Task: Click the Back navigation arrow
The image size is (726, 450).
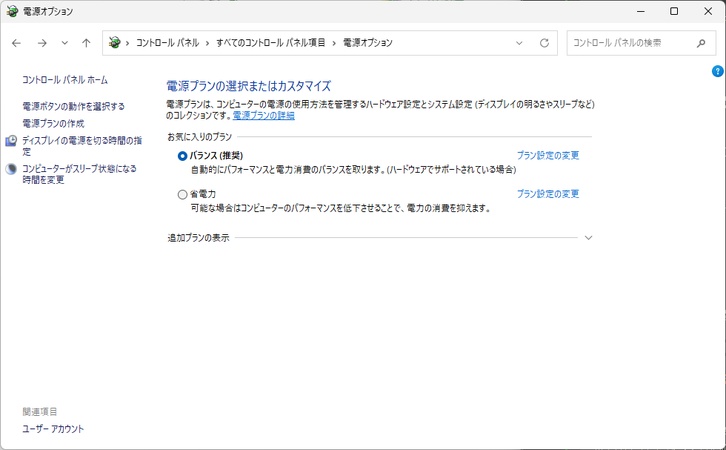Action: (x=16, y=43)
